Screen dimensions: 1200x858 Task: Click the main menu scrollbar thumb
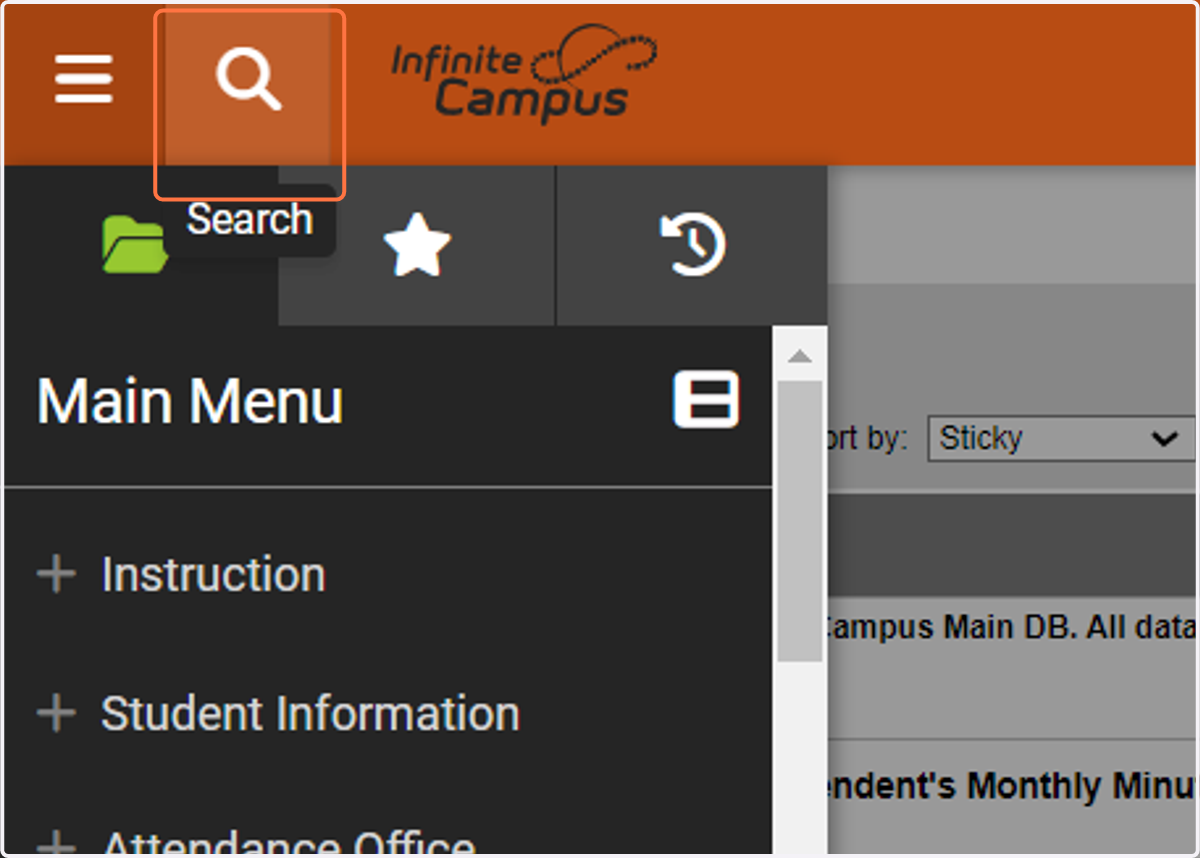799,520
